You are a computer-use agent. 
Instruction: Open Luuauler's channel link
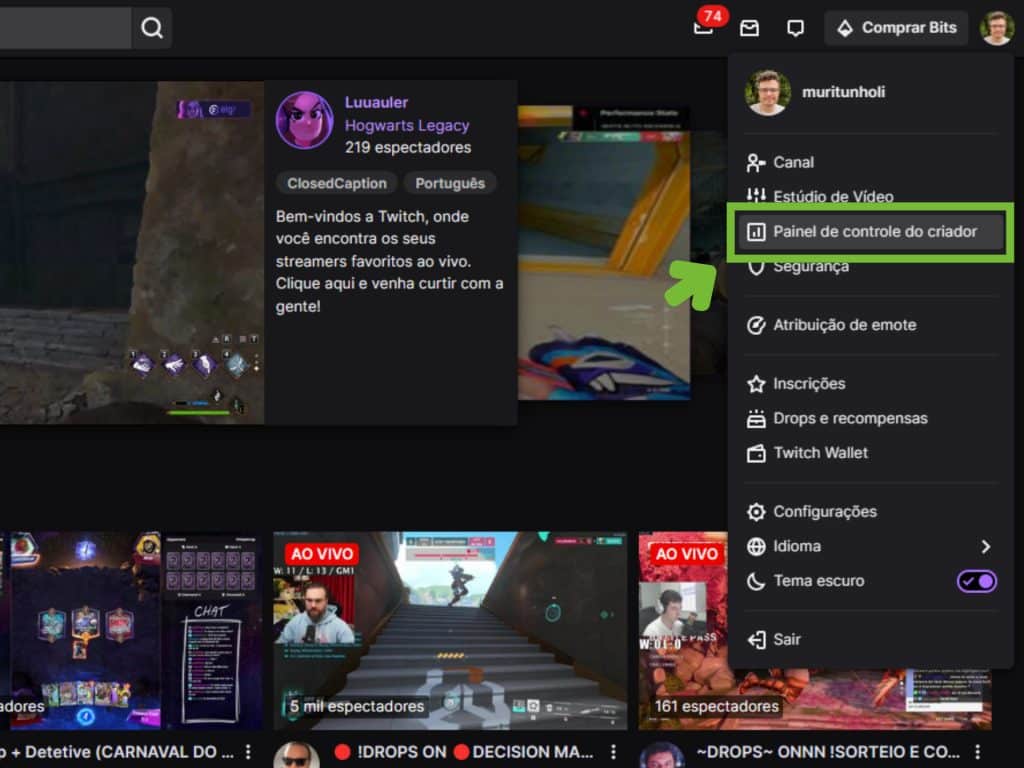point(377,102)
